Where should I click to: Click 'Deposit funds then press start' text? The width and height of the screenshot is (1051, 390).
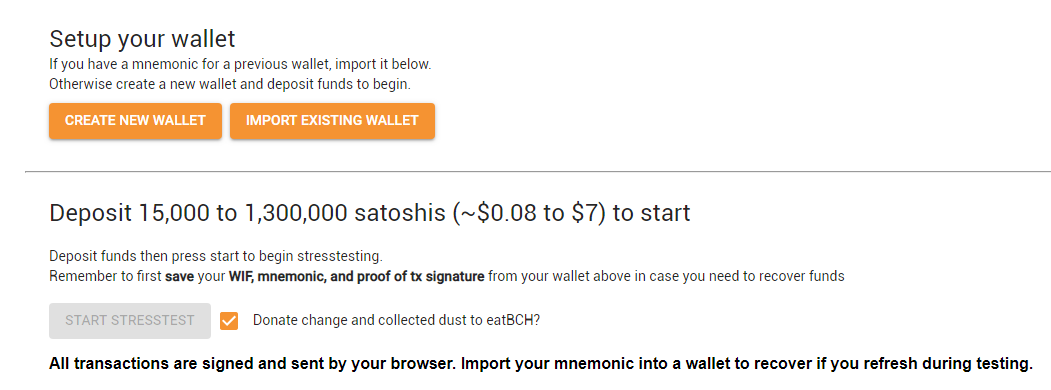pyautogui.click(x=216, y=257)
